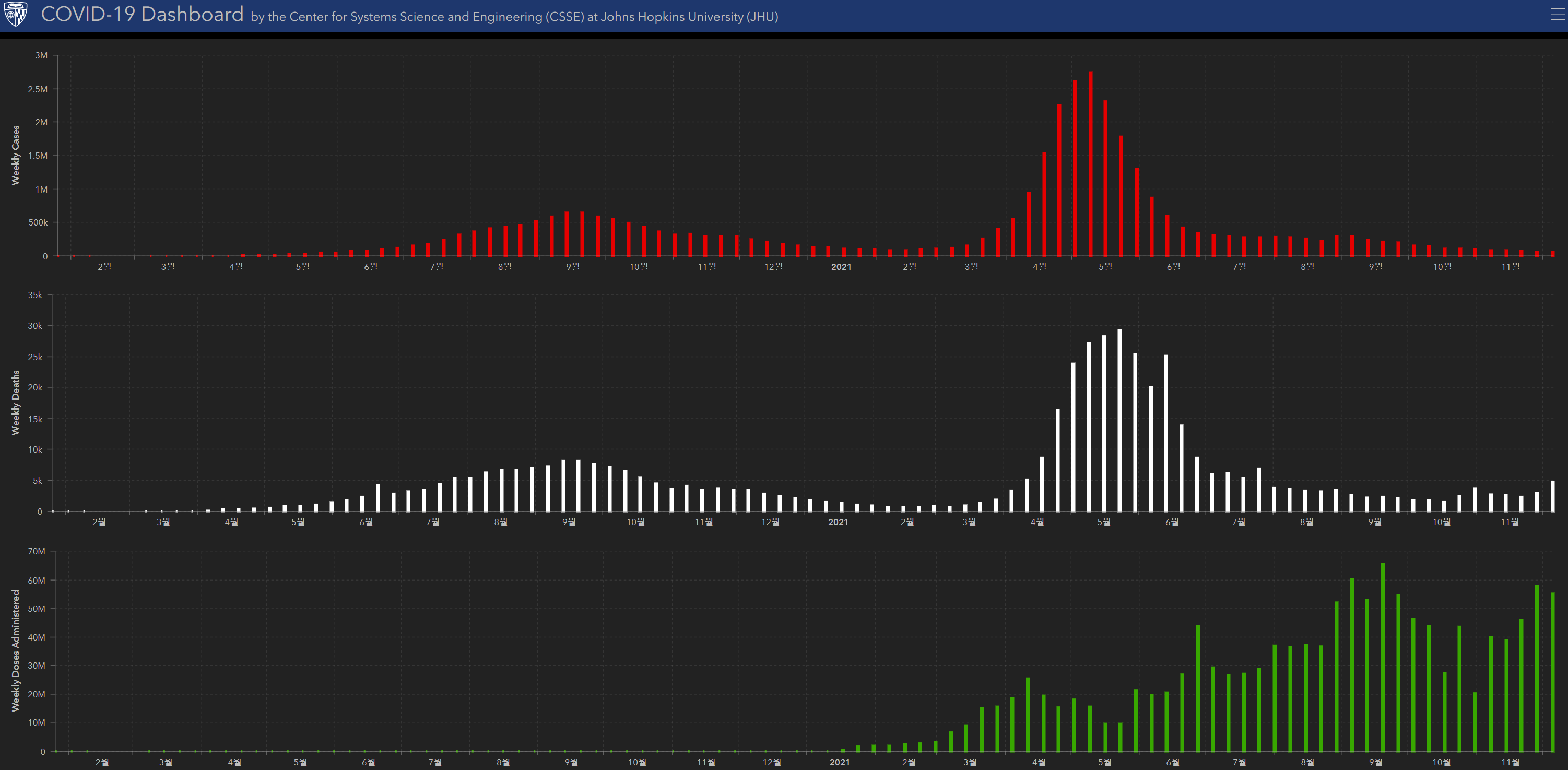Click the 12월 label under Weekly Doses chart
Screen dimensions: 1568x770
771,762
